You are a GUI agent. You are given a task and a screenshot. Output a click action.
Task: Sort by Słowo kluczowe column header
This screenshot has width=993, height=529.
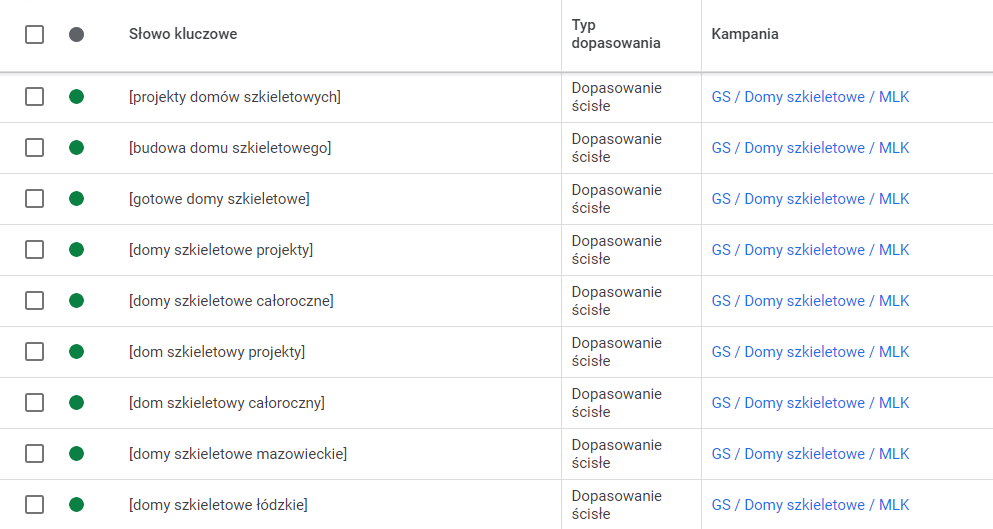(x=183, y=34)
